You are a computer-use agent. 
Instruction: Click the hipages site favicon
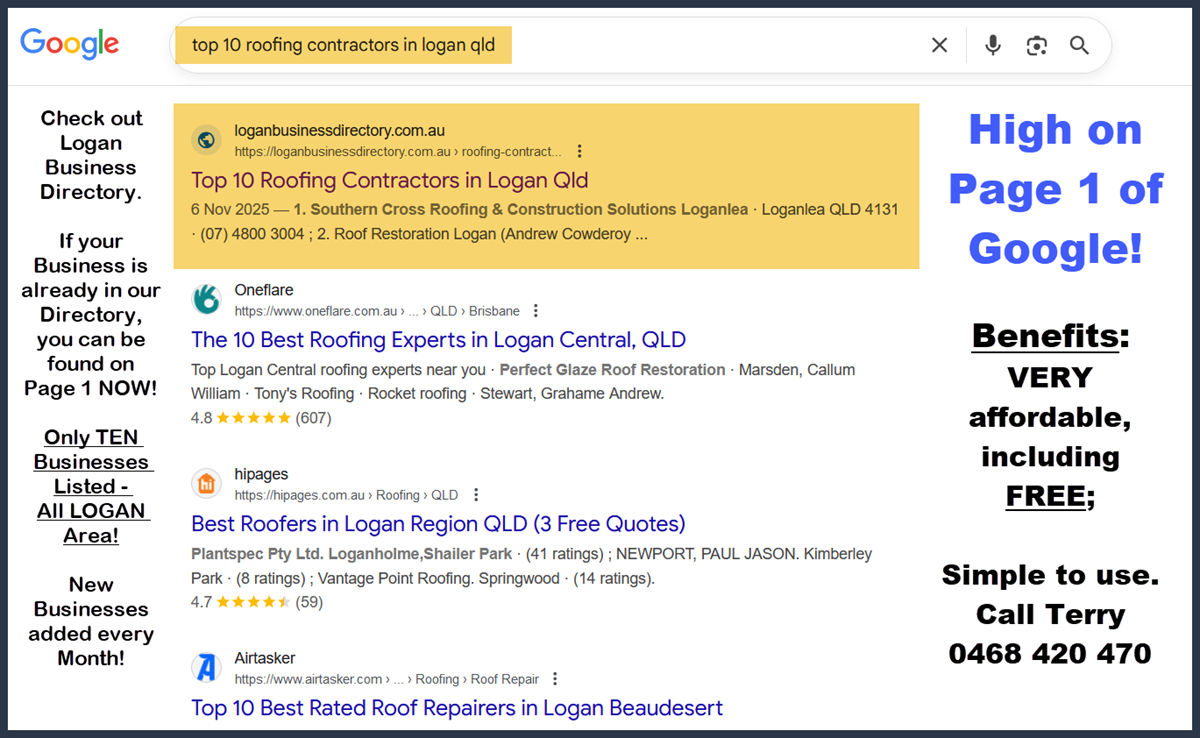point(206,484)
